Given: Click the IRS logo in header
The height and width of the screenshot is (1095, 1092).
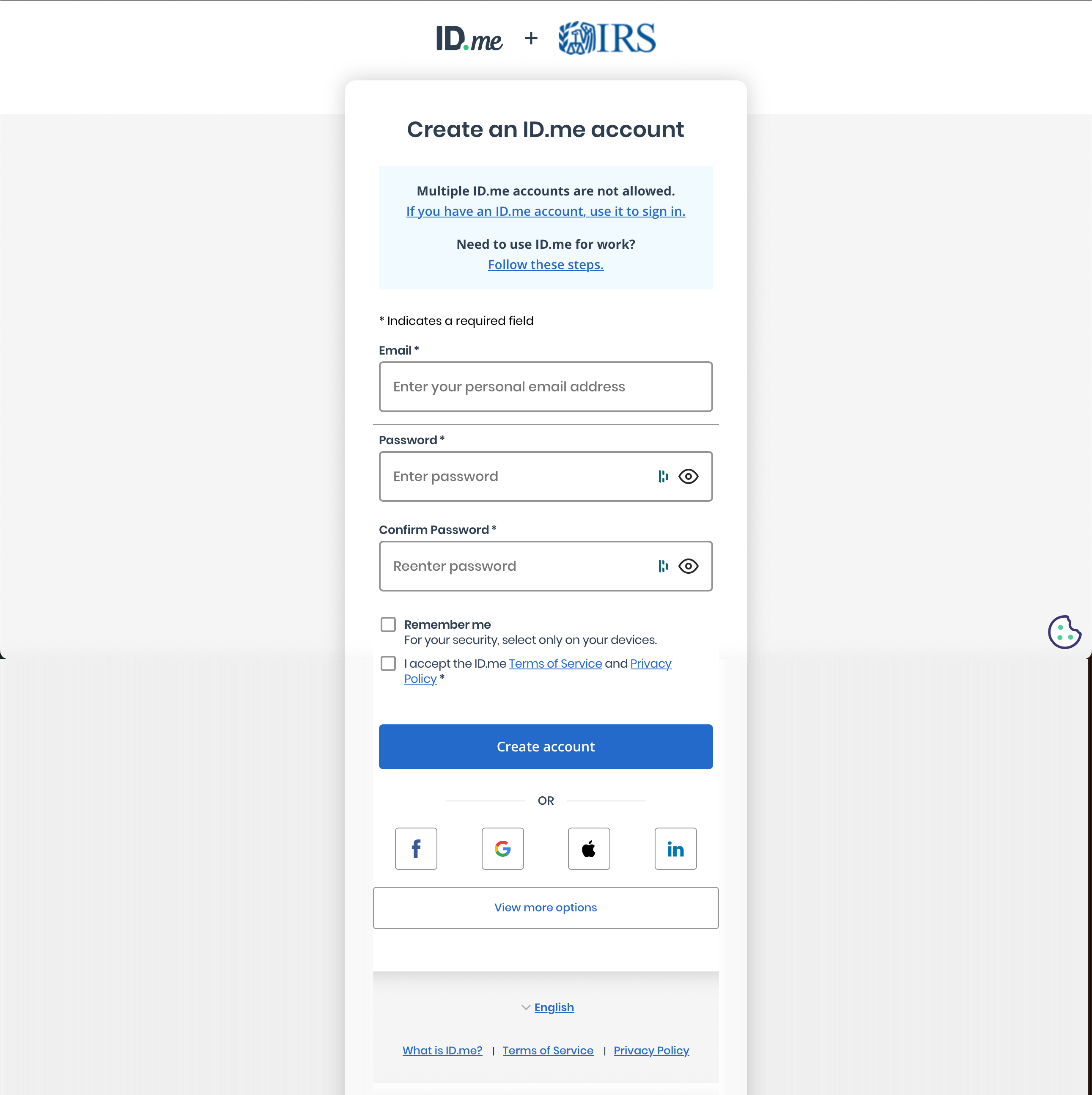Looking at the screenshot, I should 606,38.
